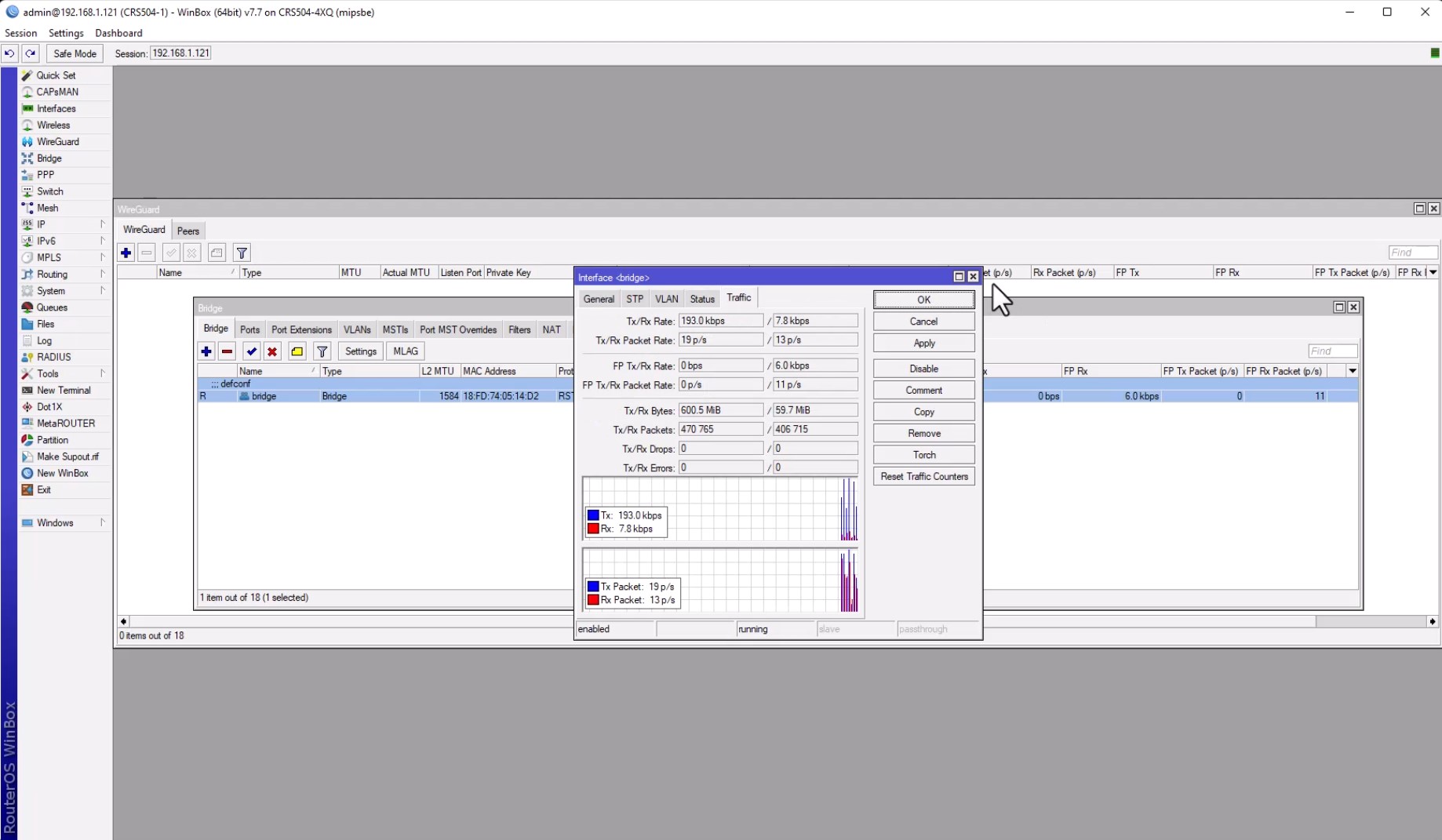Click the Undo arrow in the top toolbar
The height and width of the screenshot is (840, 1442).
click(9, 53)
